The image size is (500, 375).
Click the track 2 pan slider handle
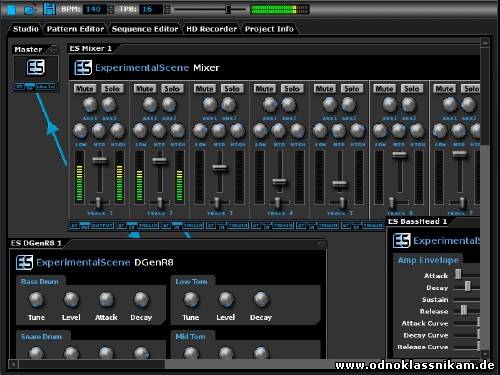click(160, 202)
